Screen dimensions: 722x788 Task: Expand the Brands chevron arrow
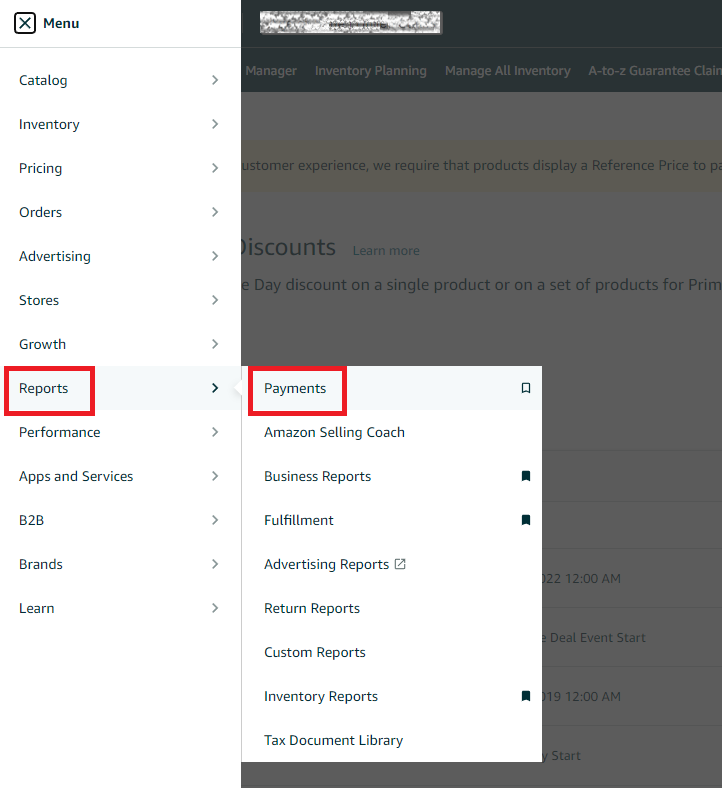pos(215,564)
